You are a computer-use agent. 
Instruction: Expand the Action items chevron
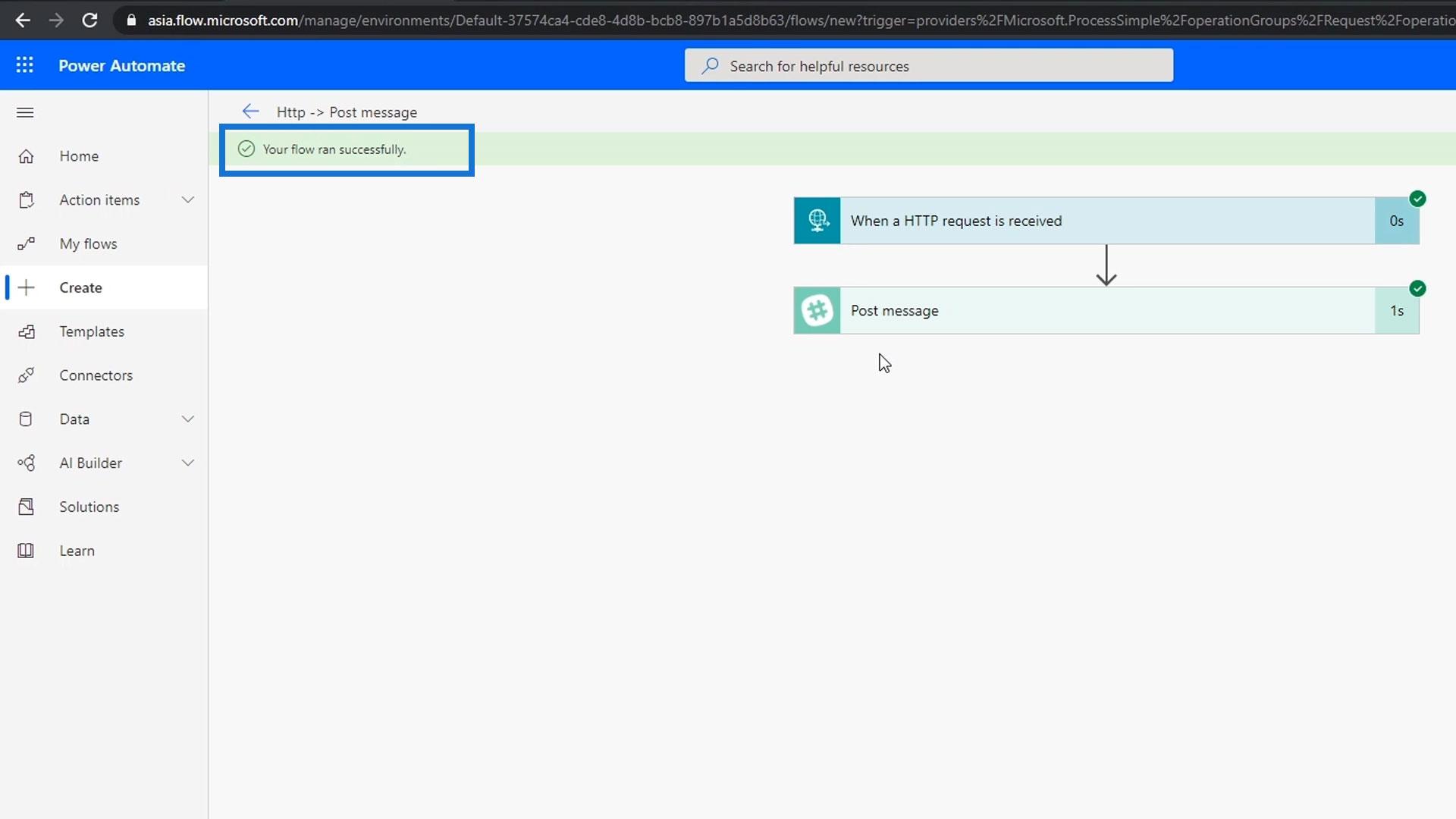[x=188, y=200]
